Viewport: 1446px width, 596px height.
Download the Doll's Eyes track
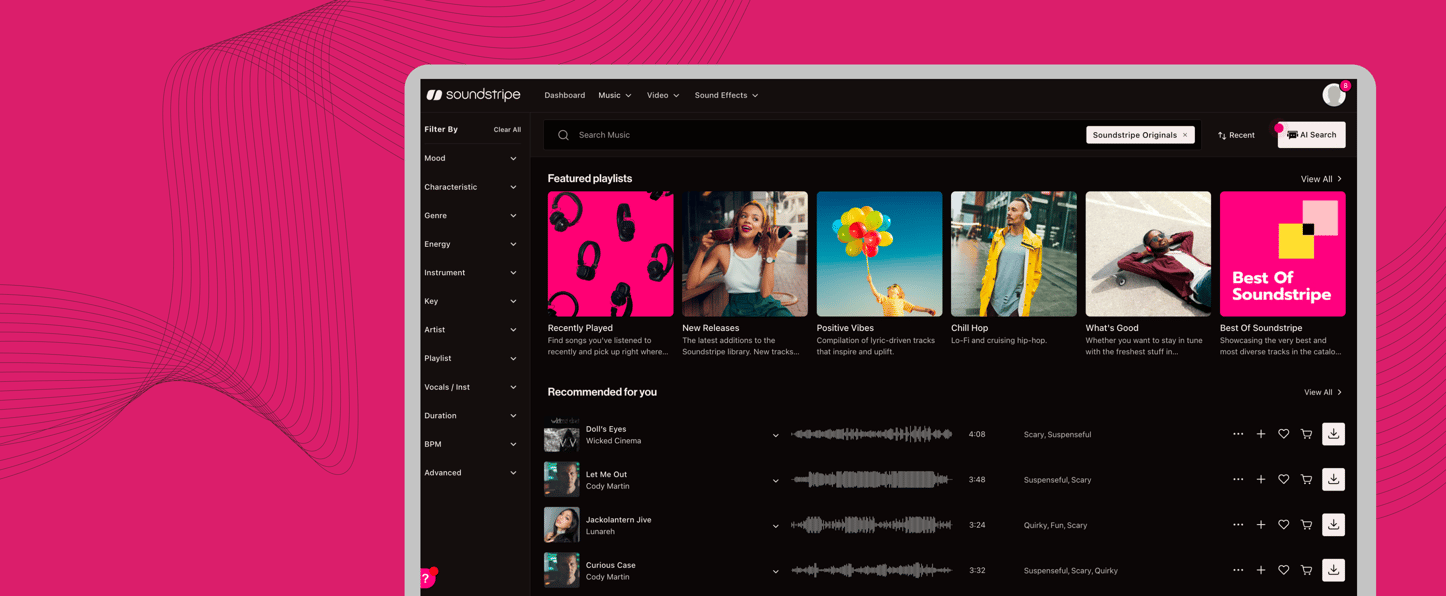[1333, 434]
